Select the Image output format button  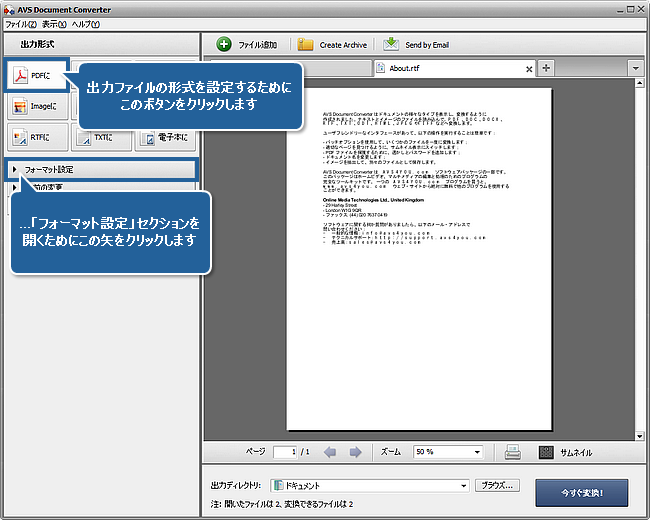[38, 106]
